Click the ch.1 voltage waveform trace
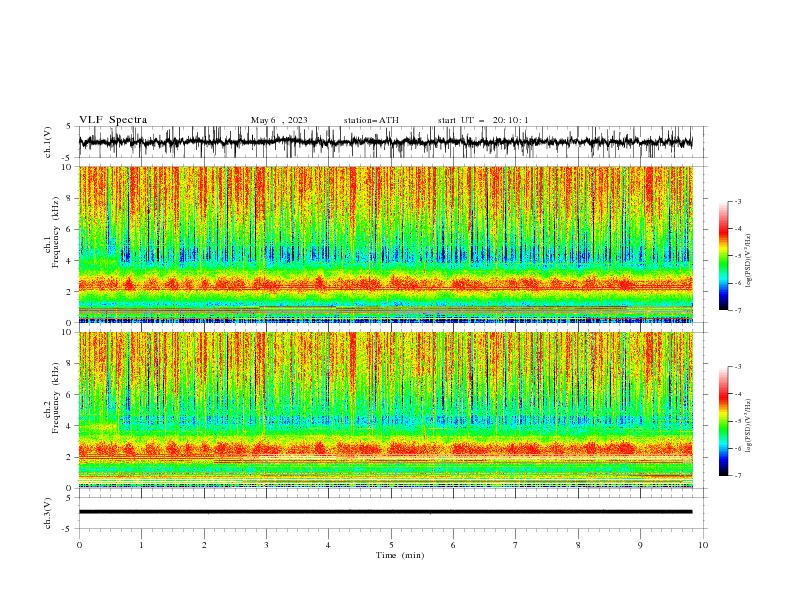 tap(386, 142)
